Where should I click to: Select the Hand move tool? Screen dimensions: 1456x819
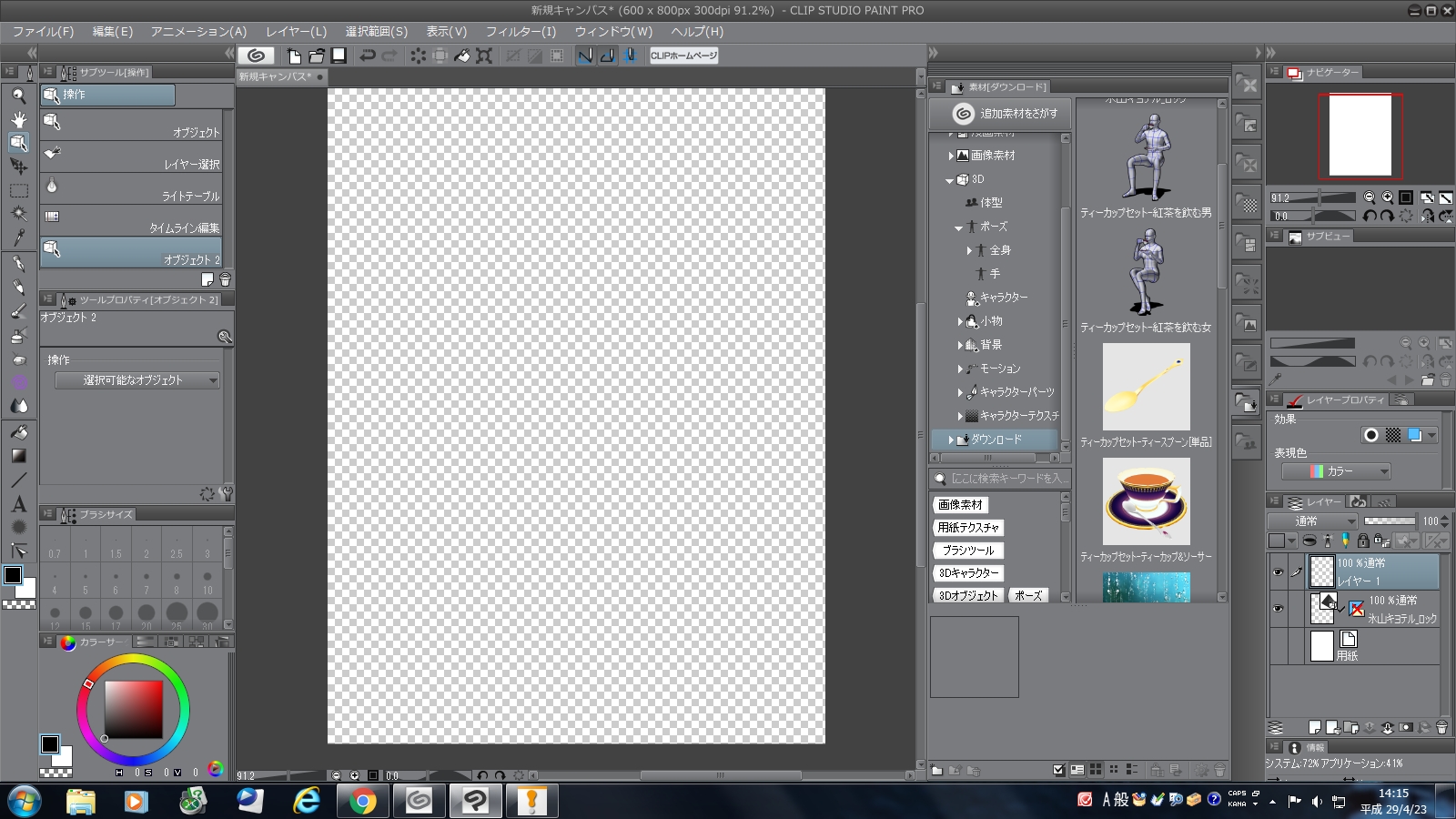coord(18,119)
